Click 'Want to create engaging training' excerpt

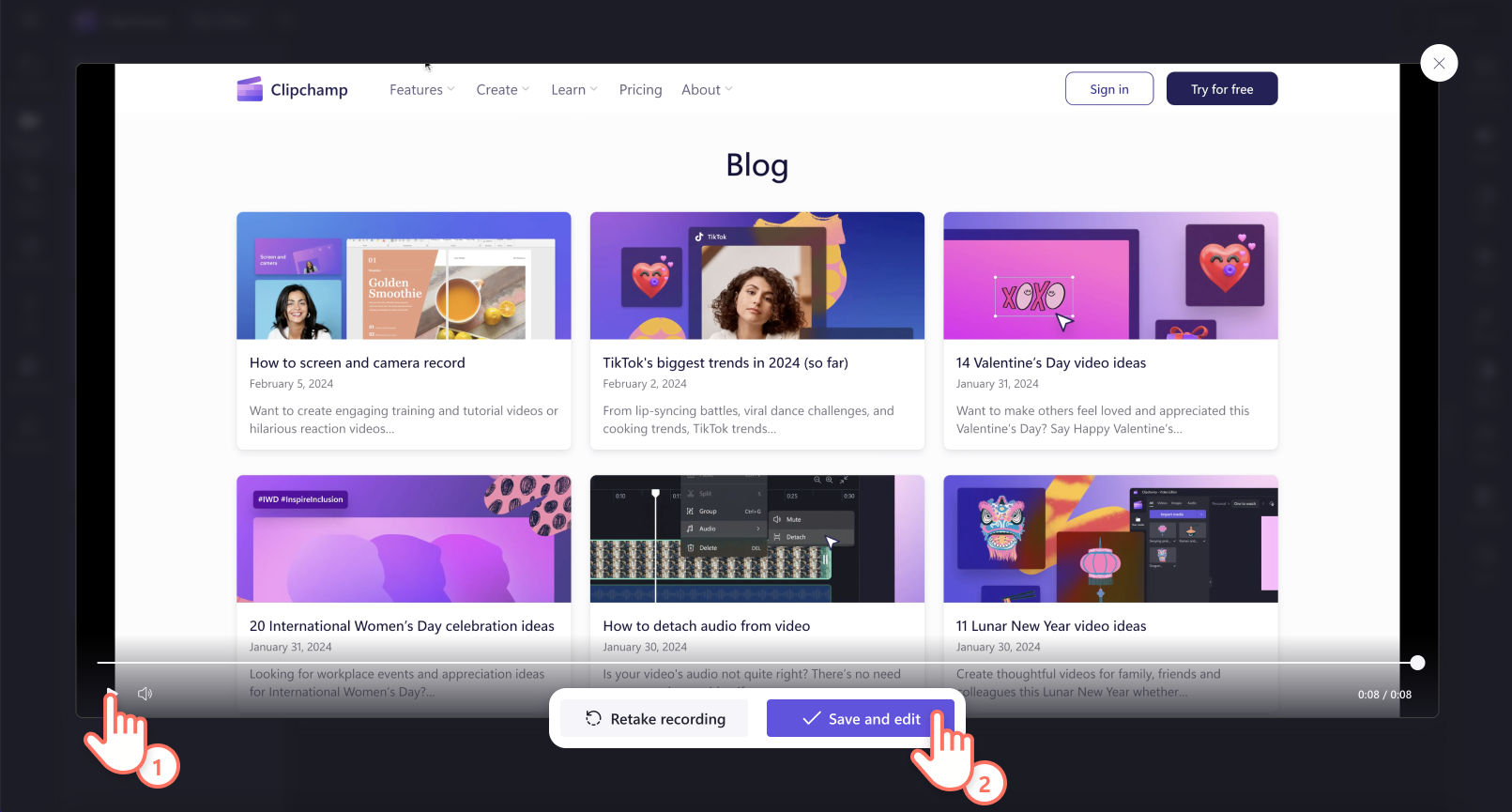404,420
